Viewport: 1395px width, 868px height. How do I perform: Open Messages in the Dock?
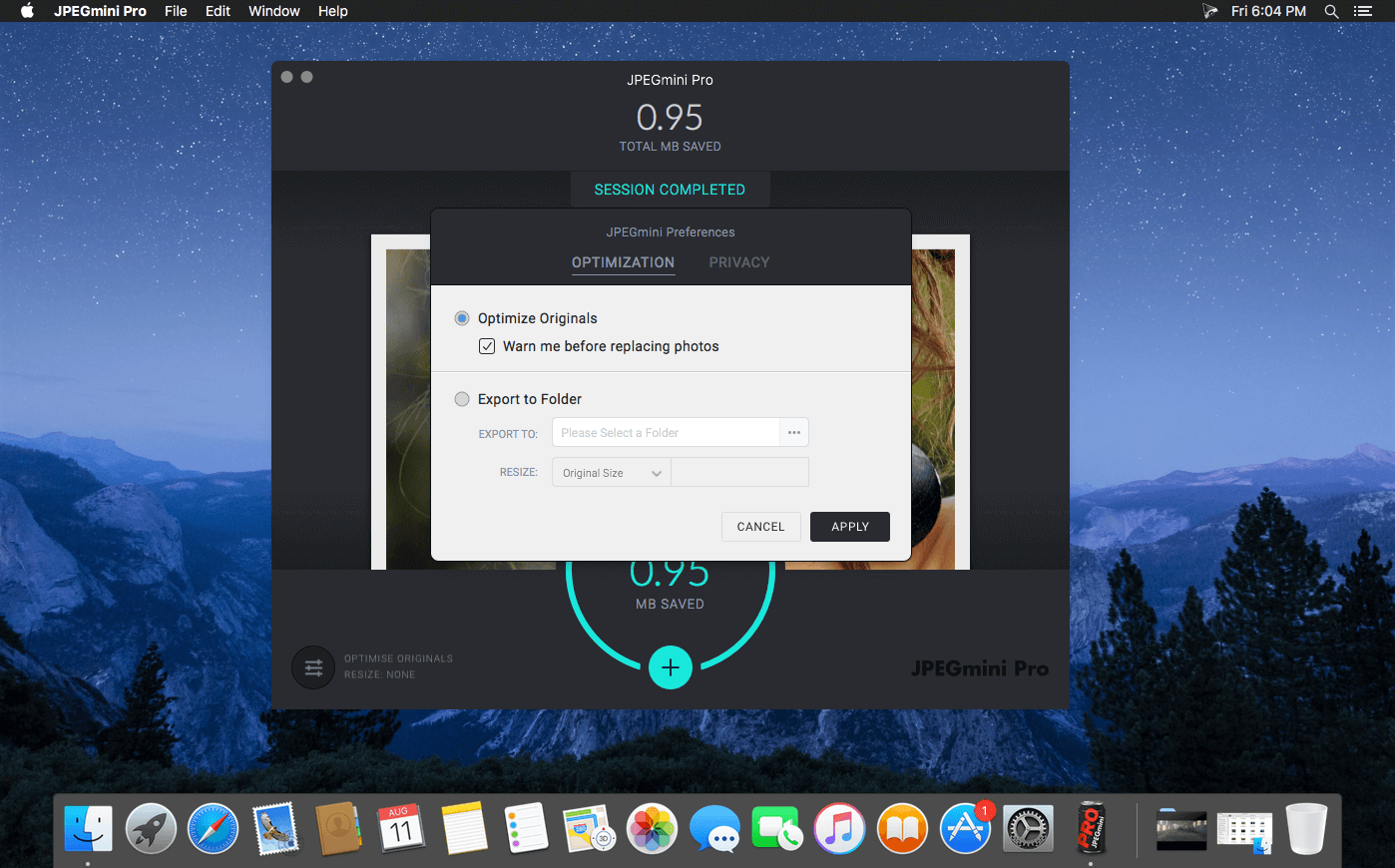pos(714,829)
